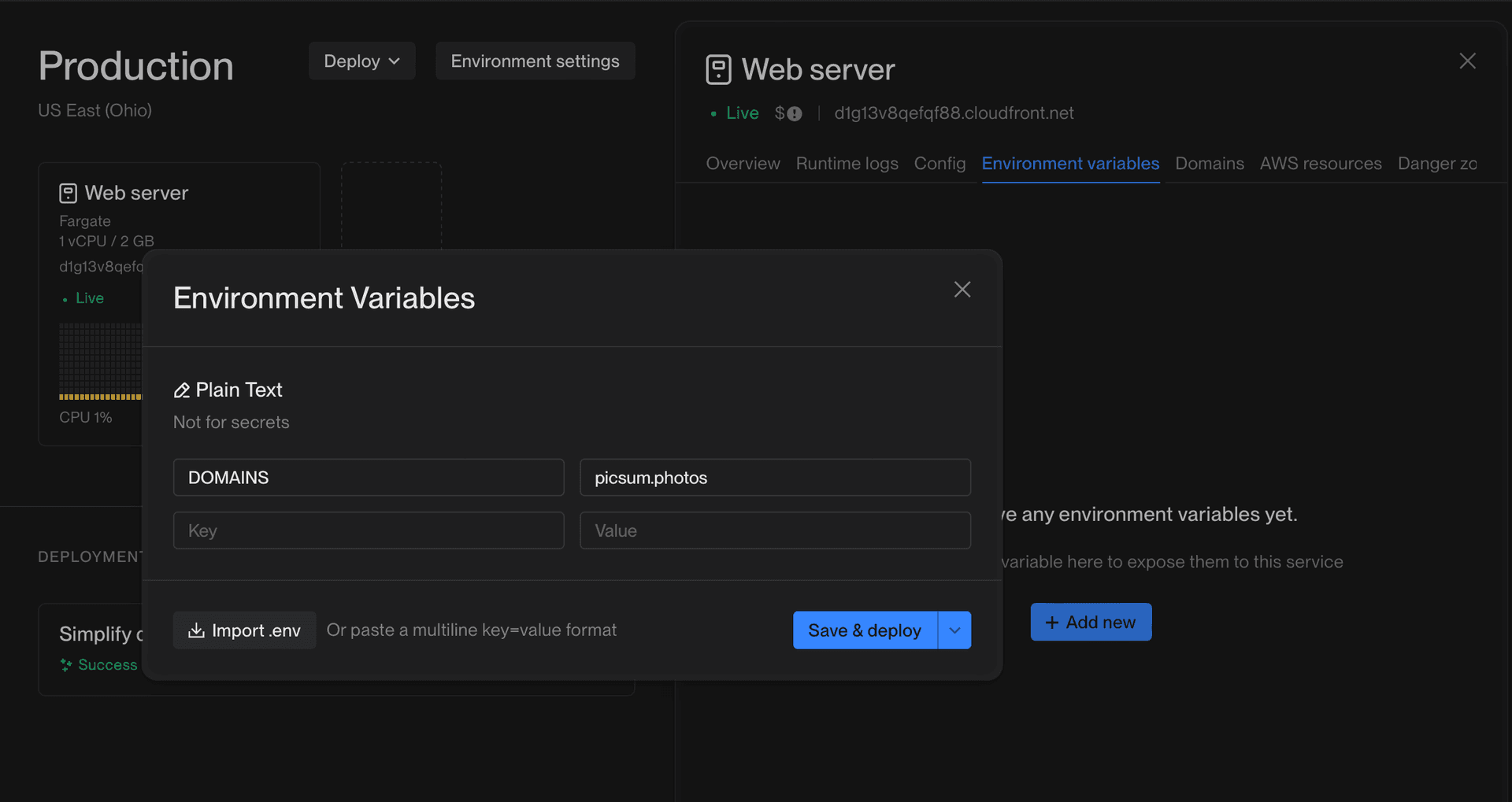
Task: Click the Live status on Web server card
Action: [x=89, y=298]
